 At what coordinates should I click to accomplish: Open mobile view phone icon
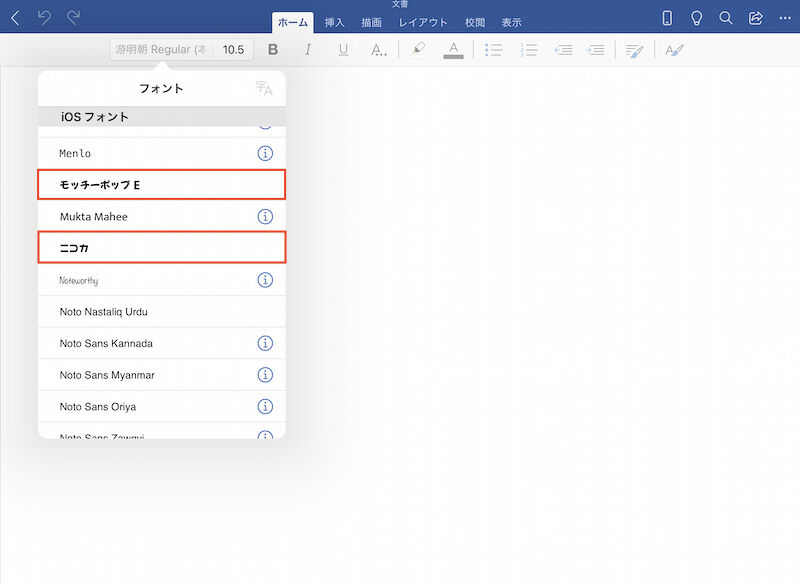click(x=667, y=18)
